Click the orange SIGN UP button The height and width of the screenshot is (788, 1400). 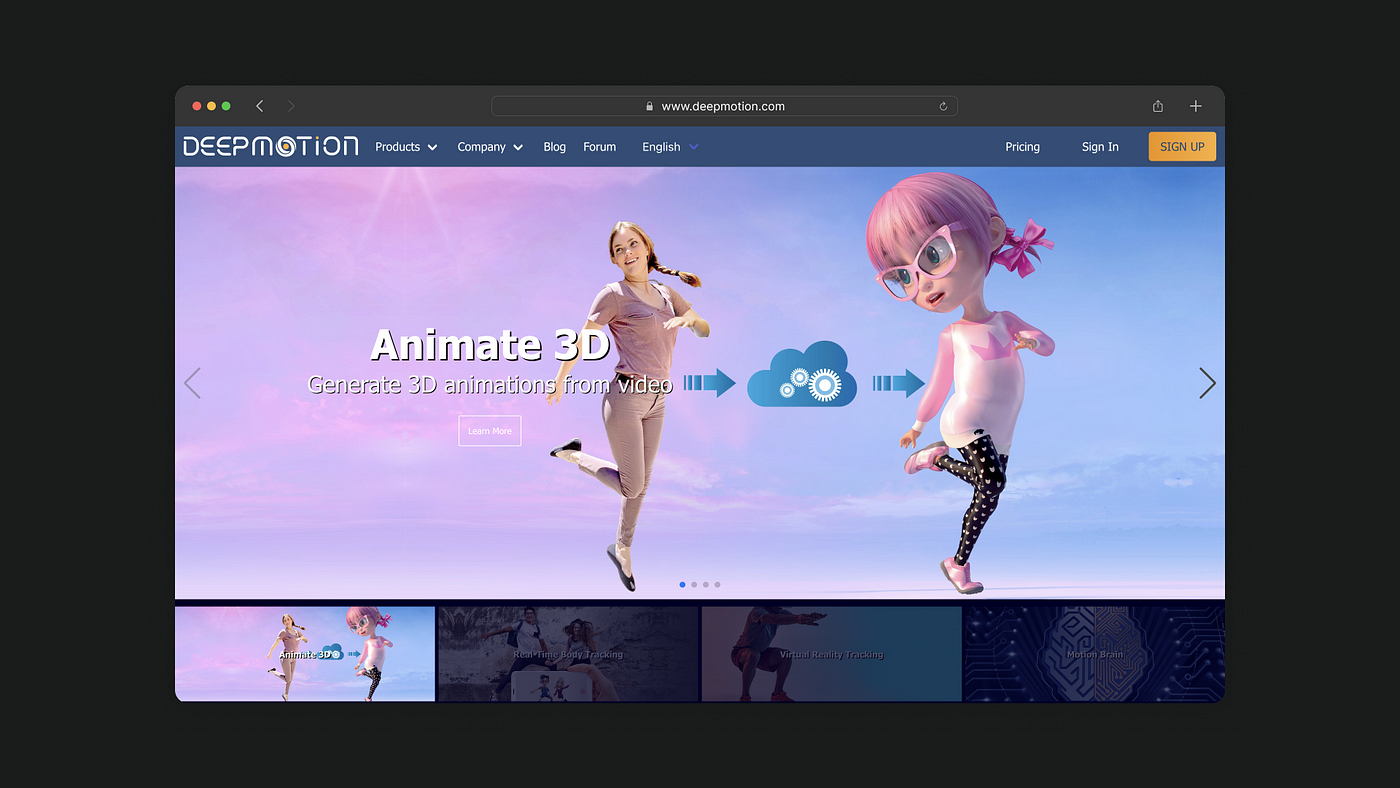1182,146
